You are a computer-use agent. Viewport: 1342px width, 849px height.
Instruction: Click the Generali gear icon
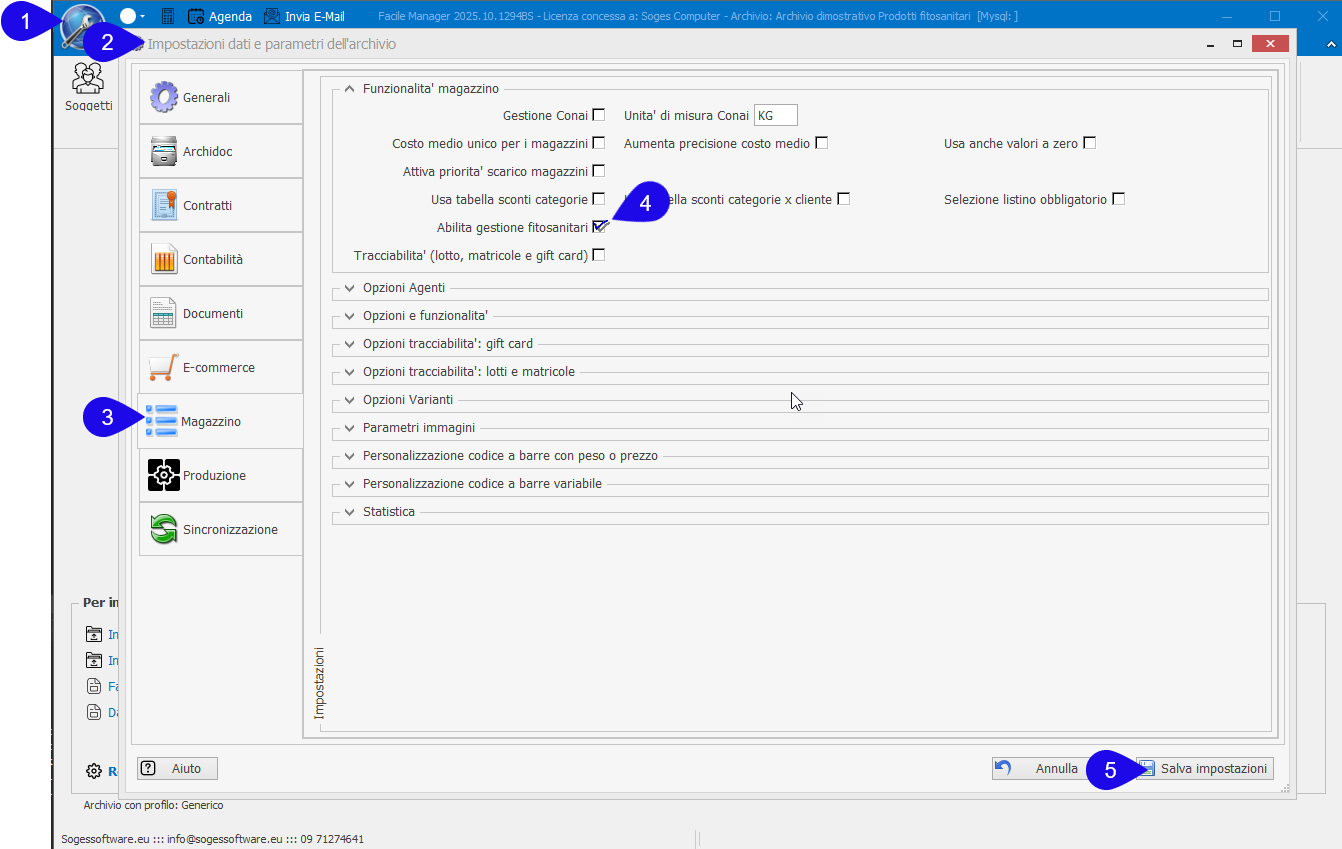click(164, 98)
